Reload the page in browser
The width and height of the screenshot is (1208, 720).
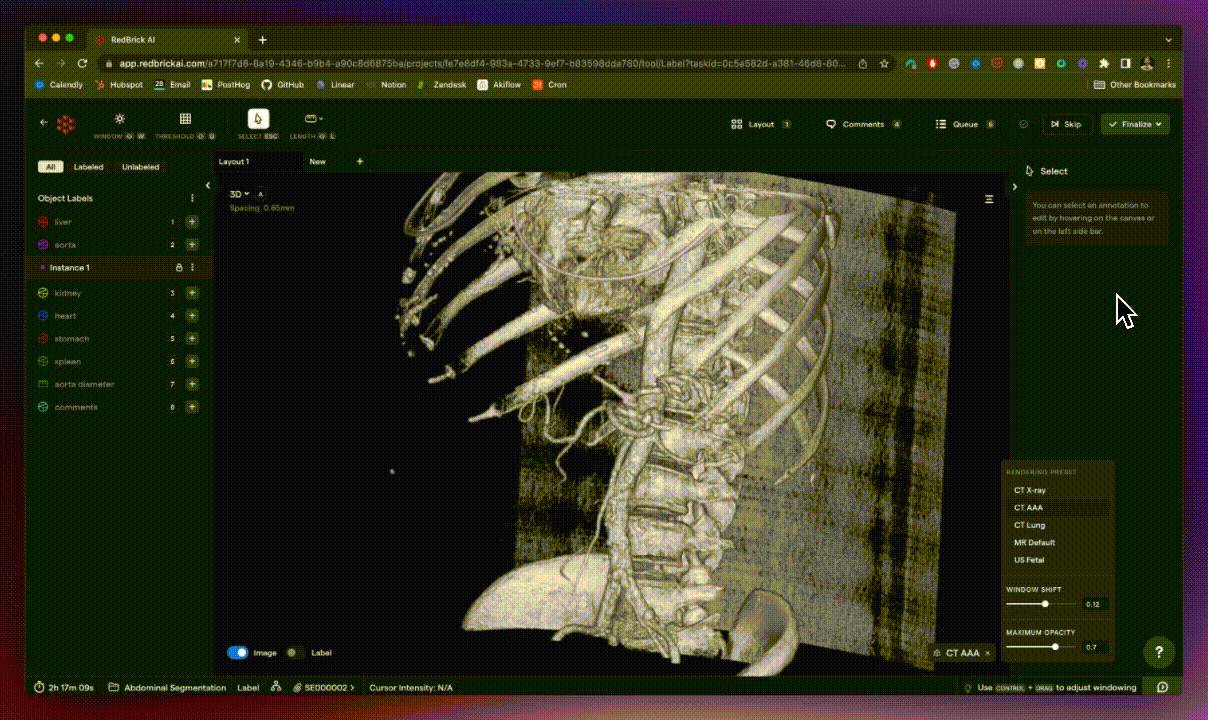(82, 63)
